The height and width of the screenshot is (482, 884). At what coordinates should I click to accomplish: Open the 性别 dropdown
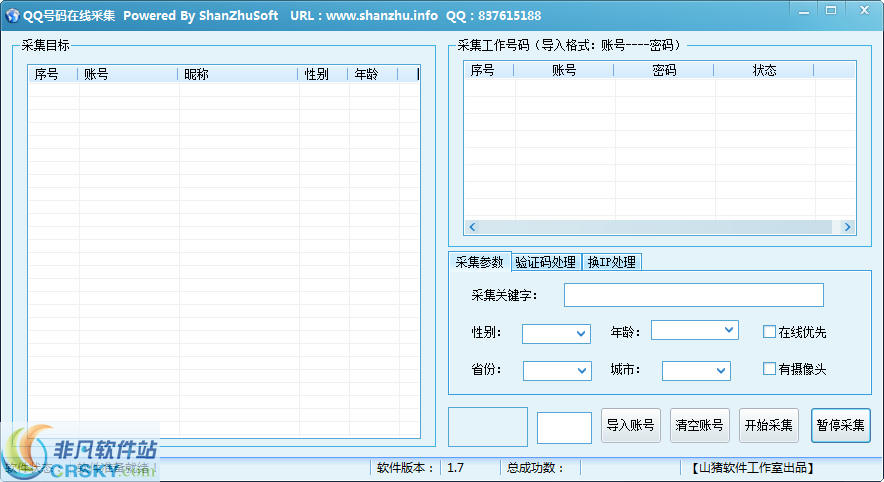coord(556,334)
